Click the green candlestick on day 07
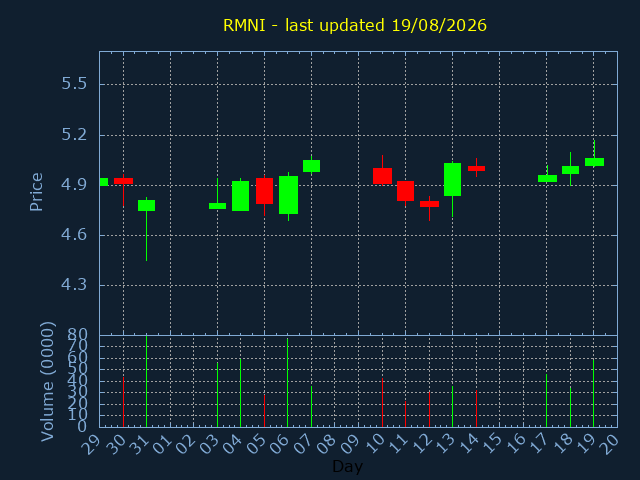Screen dimensions: 640x480 coord(311,166)
